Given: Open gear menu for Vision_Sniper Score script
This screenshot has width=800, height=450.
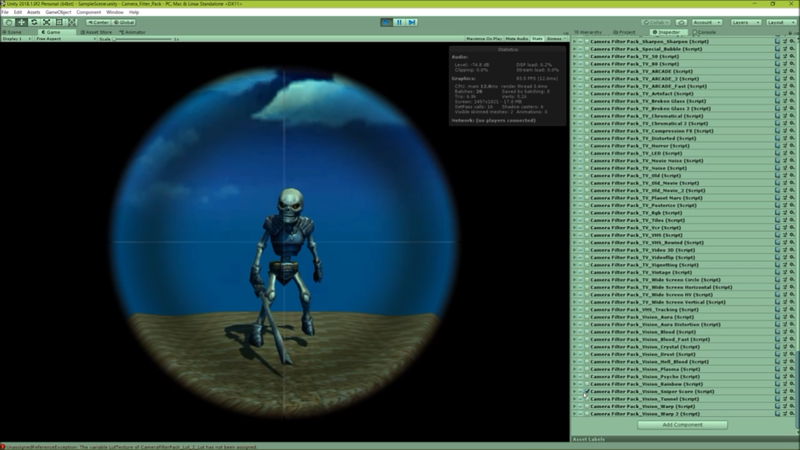Looking at the screenshot, I should coord(792,392).
